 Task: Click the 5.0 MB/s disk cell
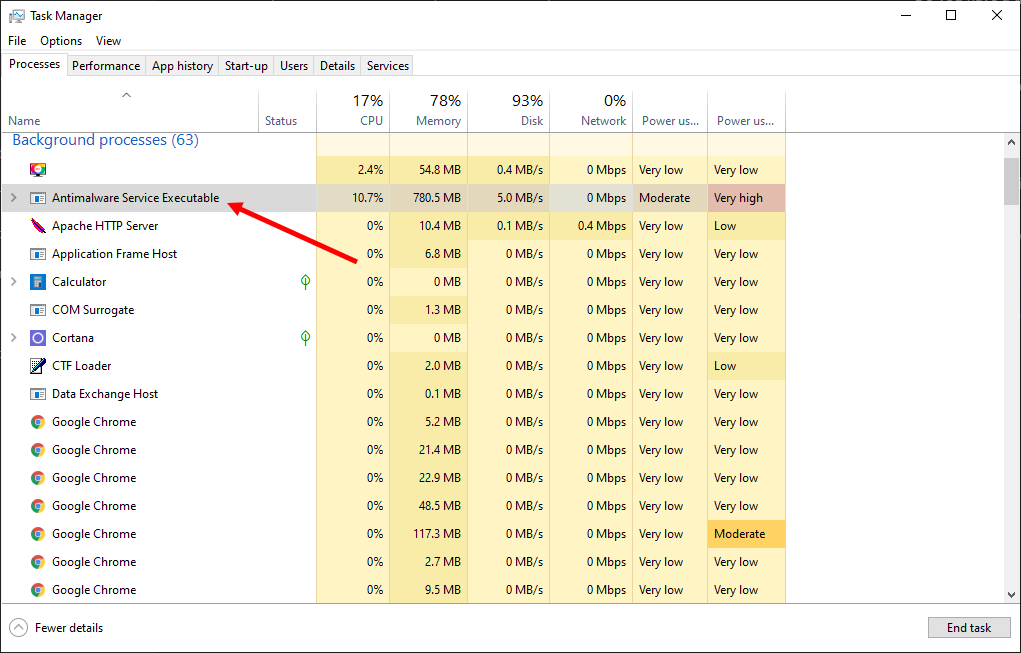[509, 198]
